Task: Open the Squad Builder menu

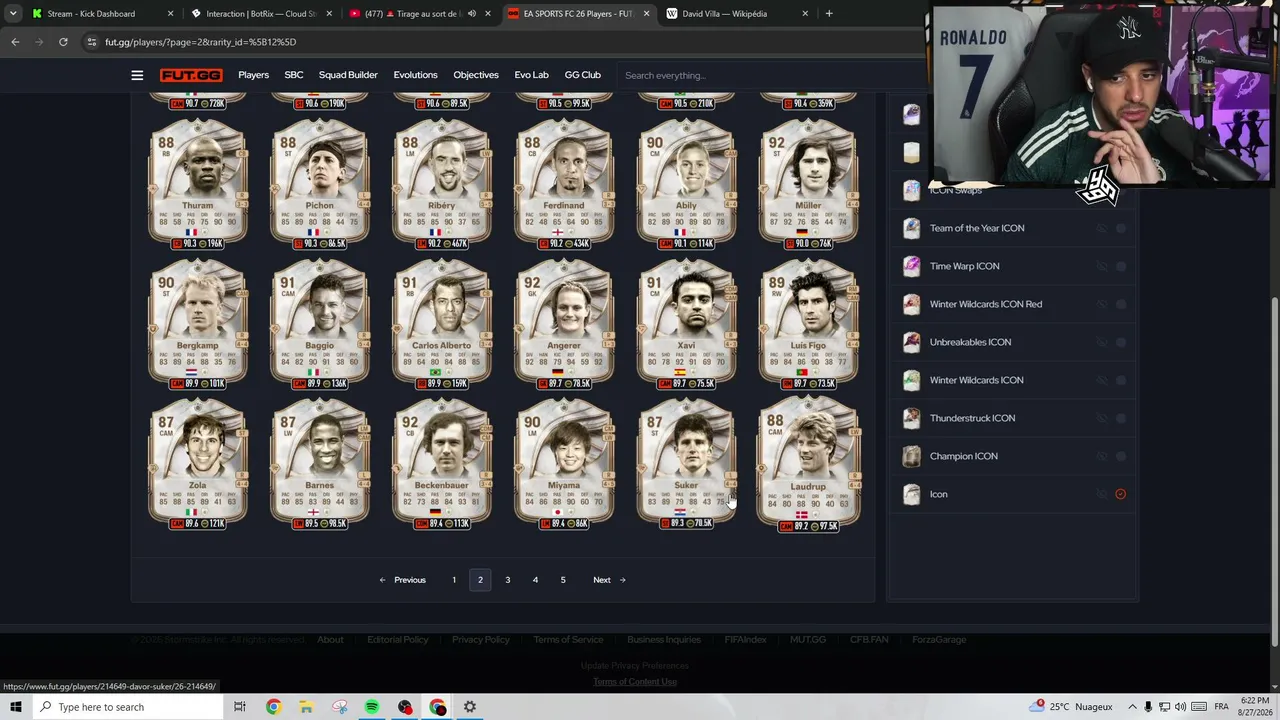Action: click(348, 75)
